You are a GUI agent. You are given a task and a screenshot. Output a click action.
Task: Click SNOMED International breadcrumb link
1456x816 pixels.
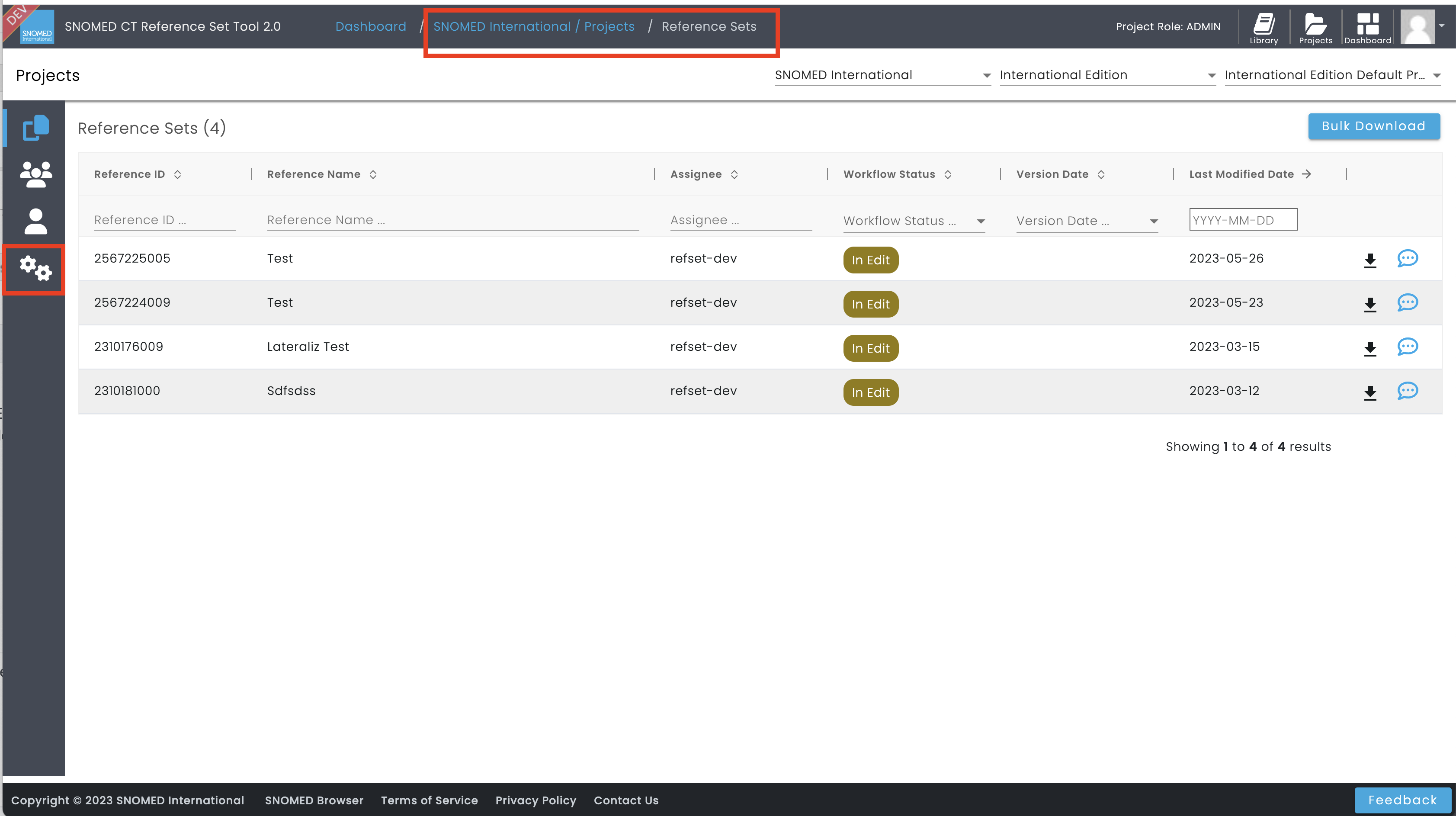tap(502, 26)
